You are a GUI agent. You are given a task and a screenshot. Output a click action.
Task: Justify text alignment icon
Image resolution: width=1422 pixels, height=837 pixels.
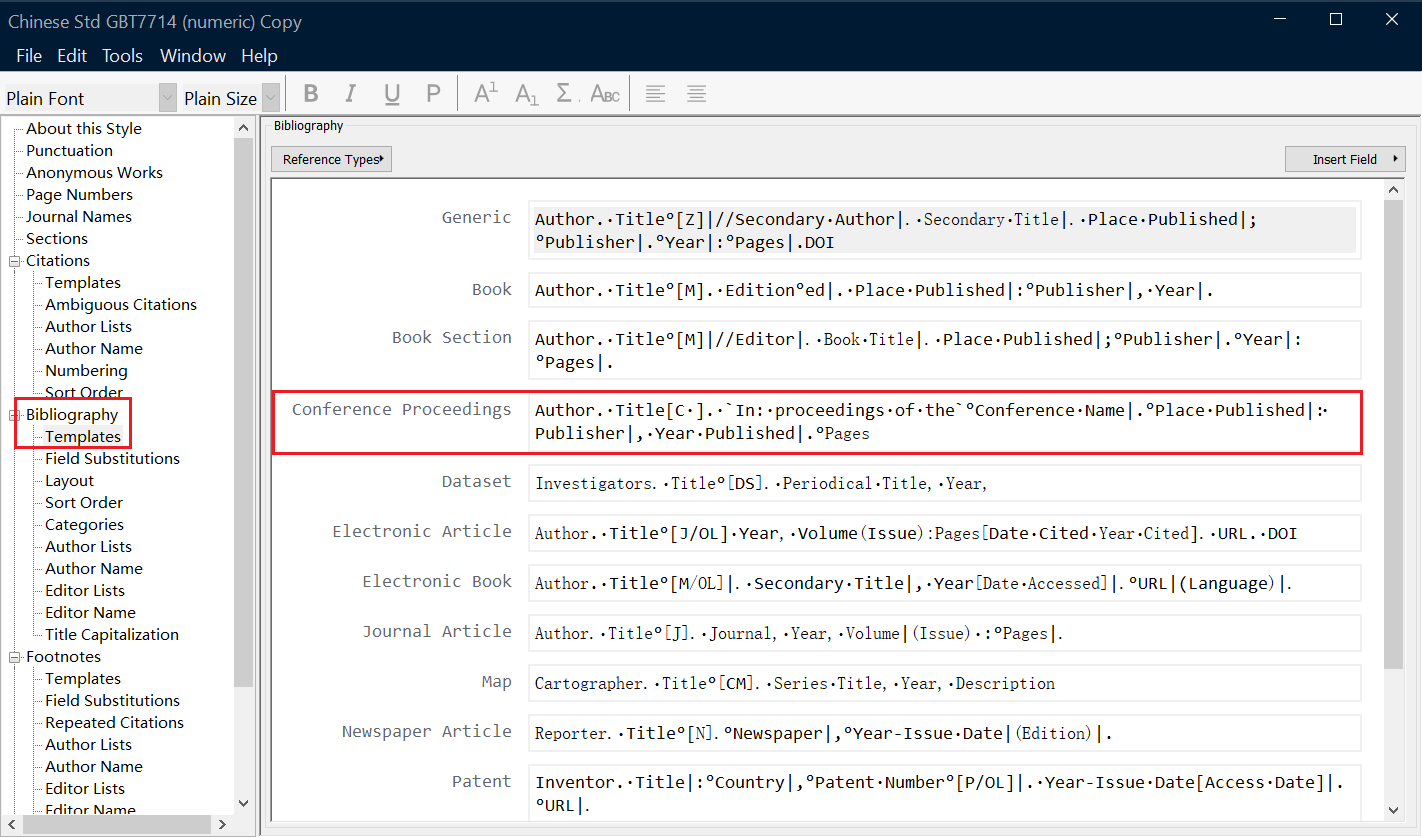[697, 94]
